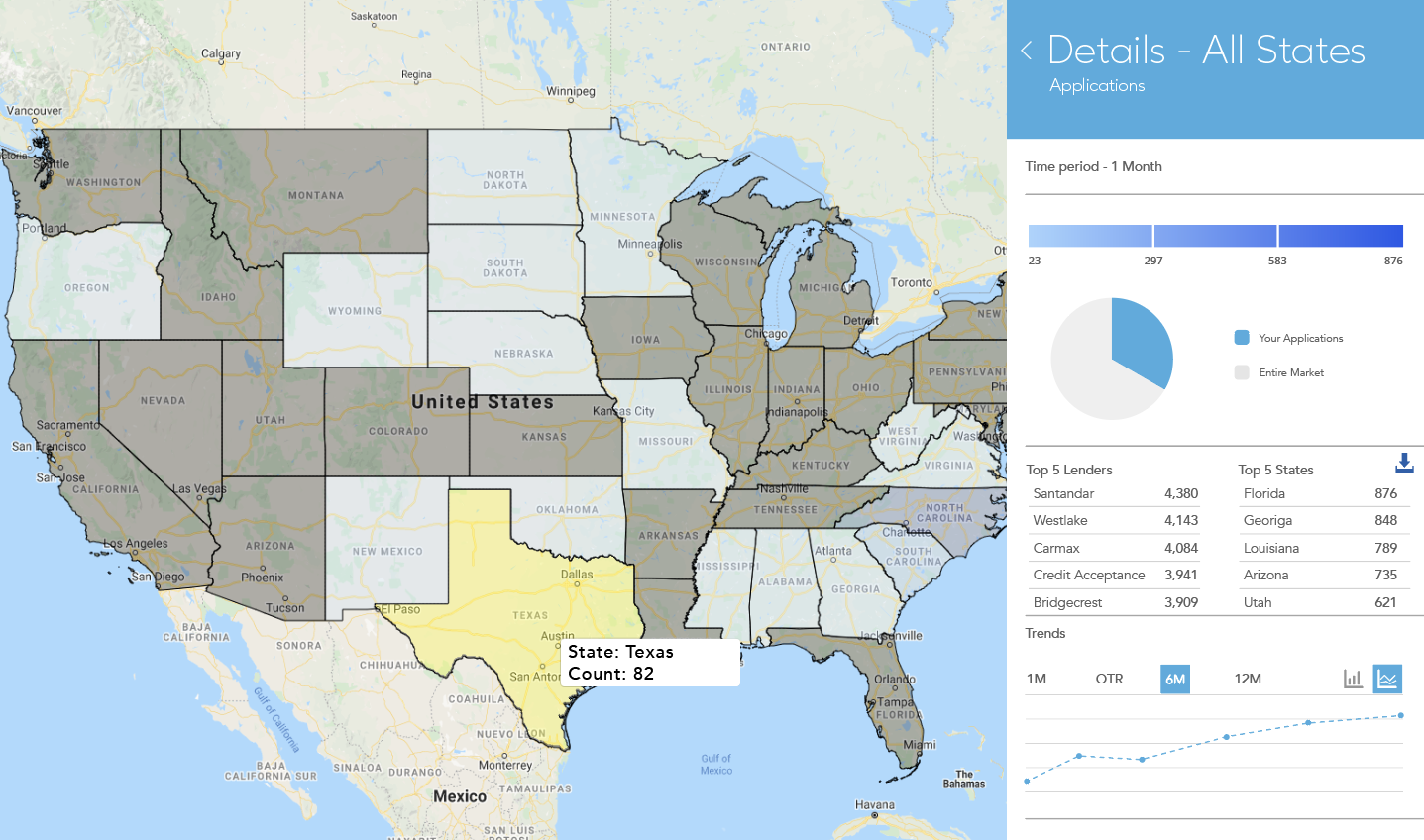Select Carmax lender row

[1116, 548]
